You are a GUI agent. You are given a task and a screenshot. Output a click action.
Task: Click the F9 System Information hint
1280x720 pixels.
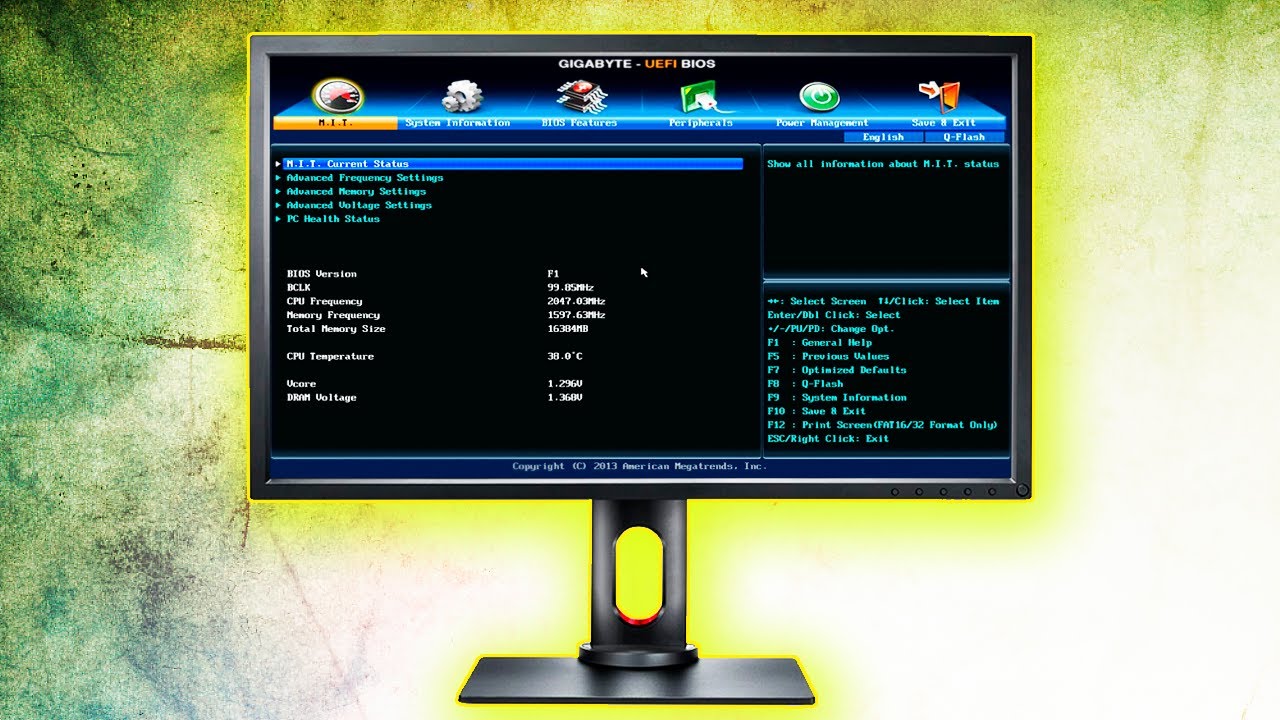click(837, 398)
